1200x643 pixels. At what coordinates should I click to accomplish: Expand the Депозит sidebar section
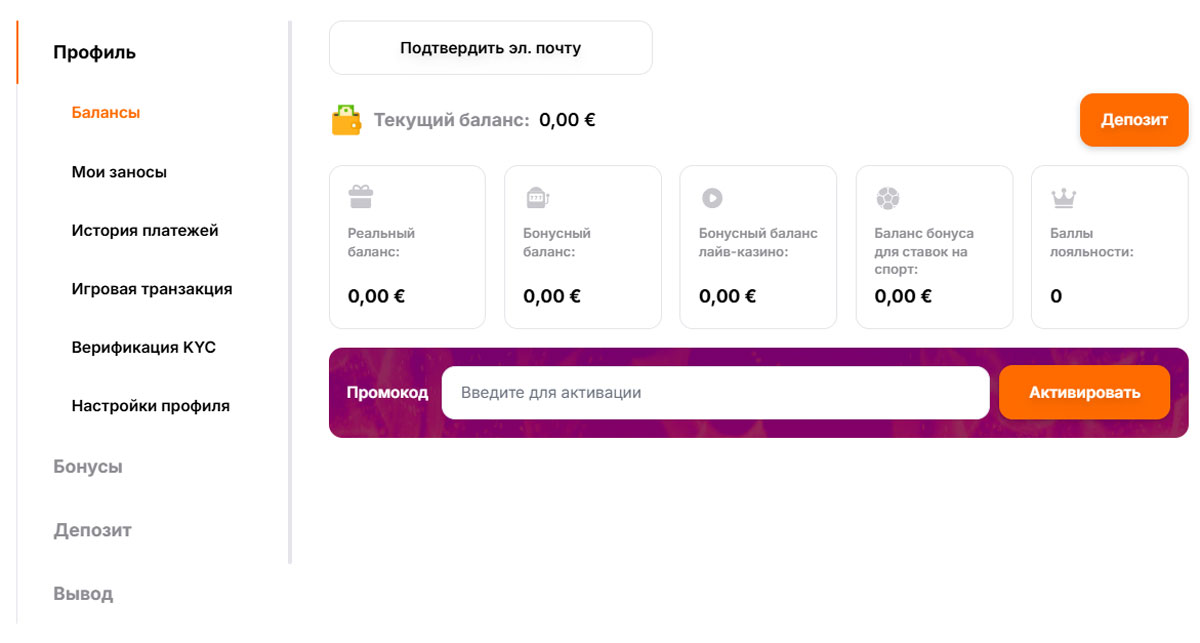[92, 530]
